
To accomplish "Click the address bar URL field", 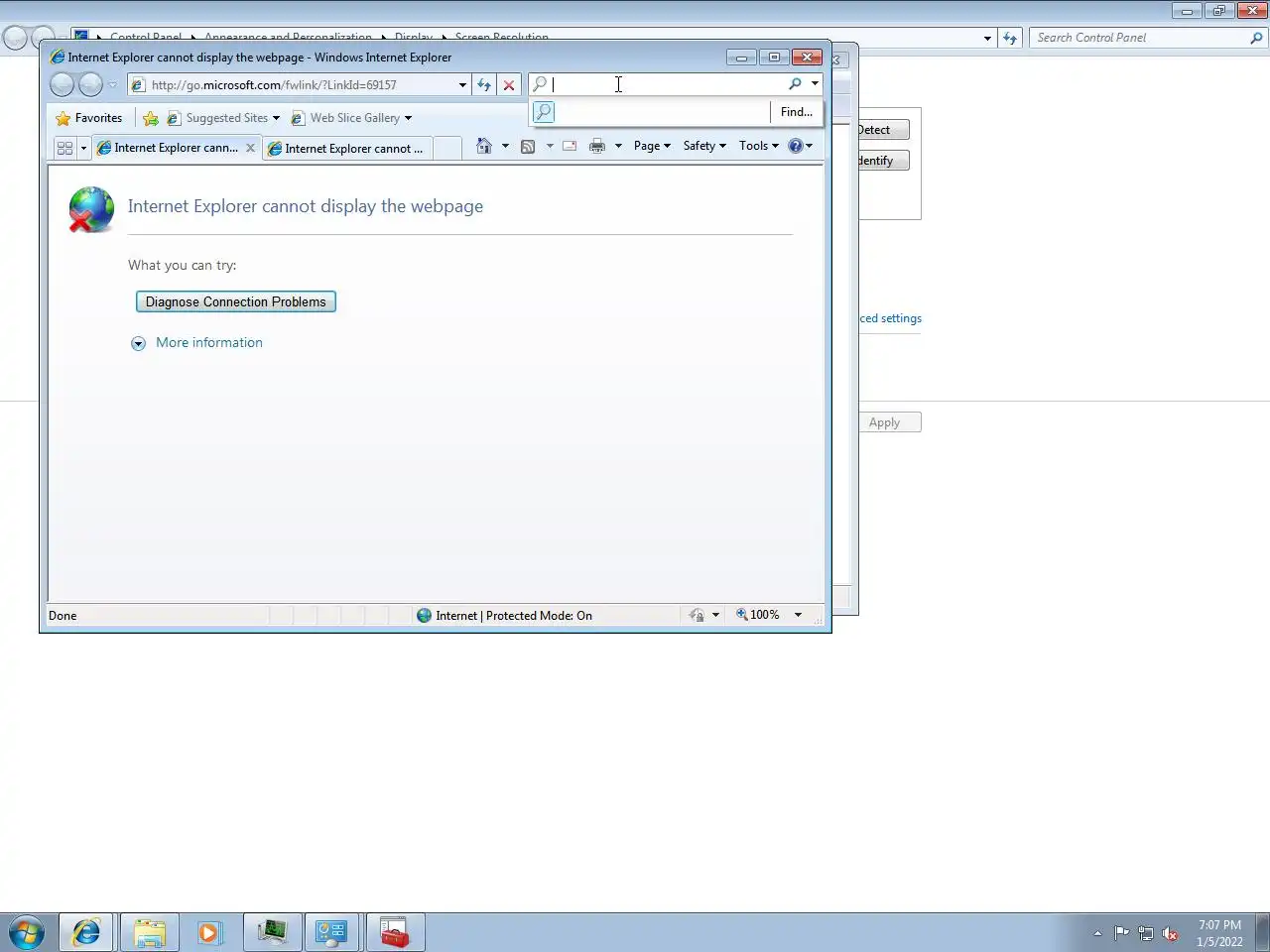I will [293, 85].
